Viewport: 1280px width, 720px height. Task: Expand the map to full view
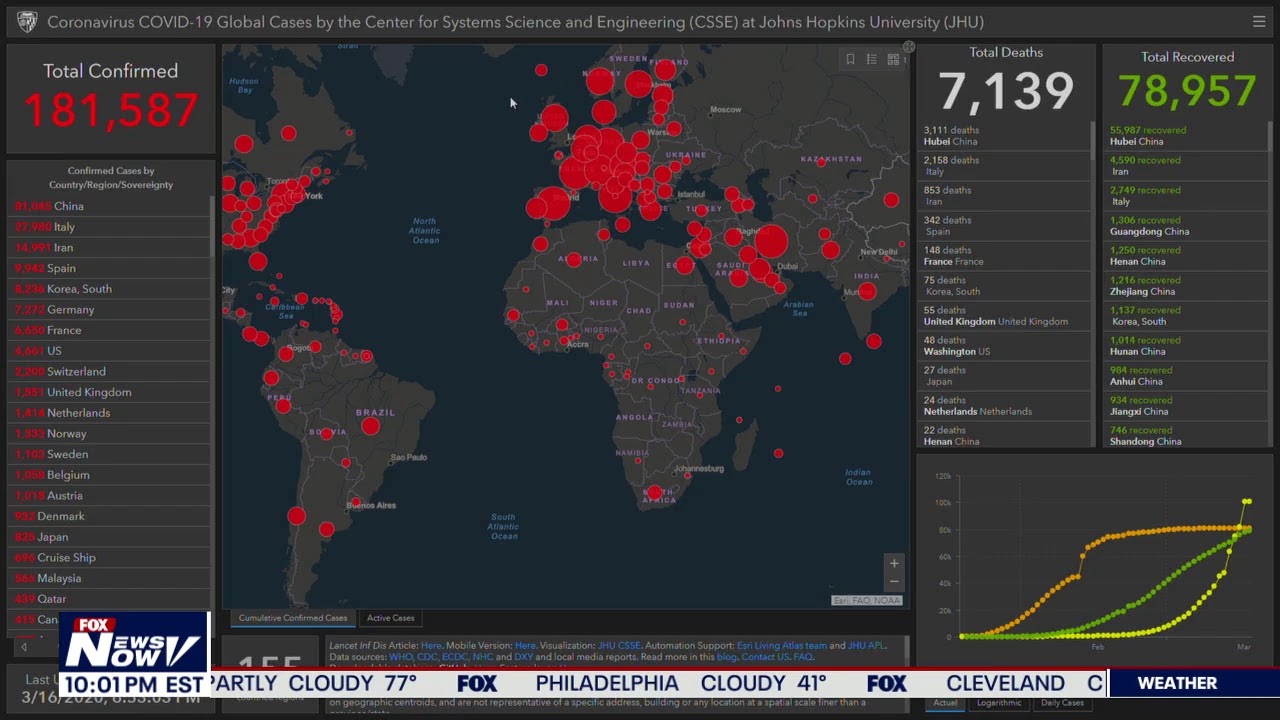point(909,47)
